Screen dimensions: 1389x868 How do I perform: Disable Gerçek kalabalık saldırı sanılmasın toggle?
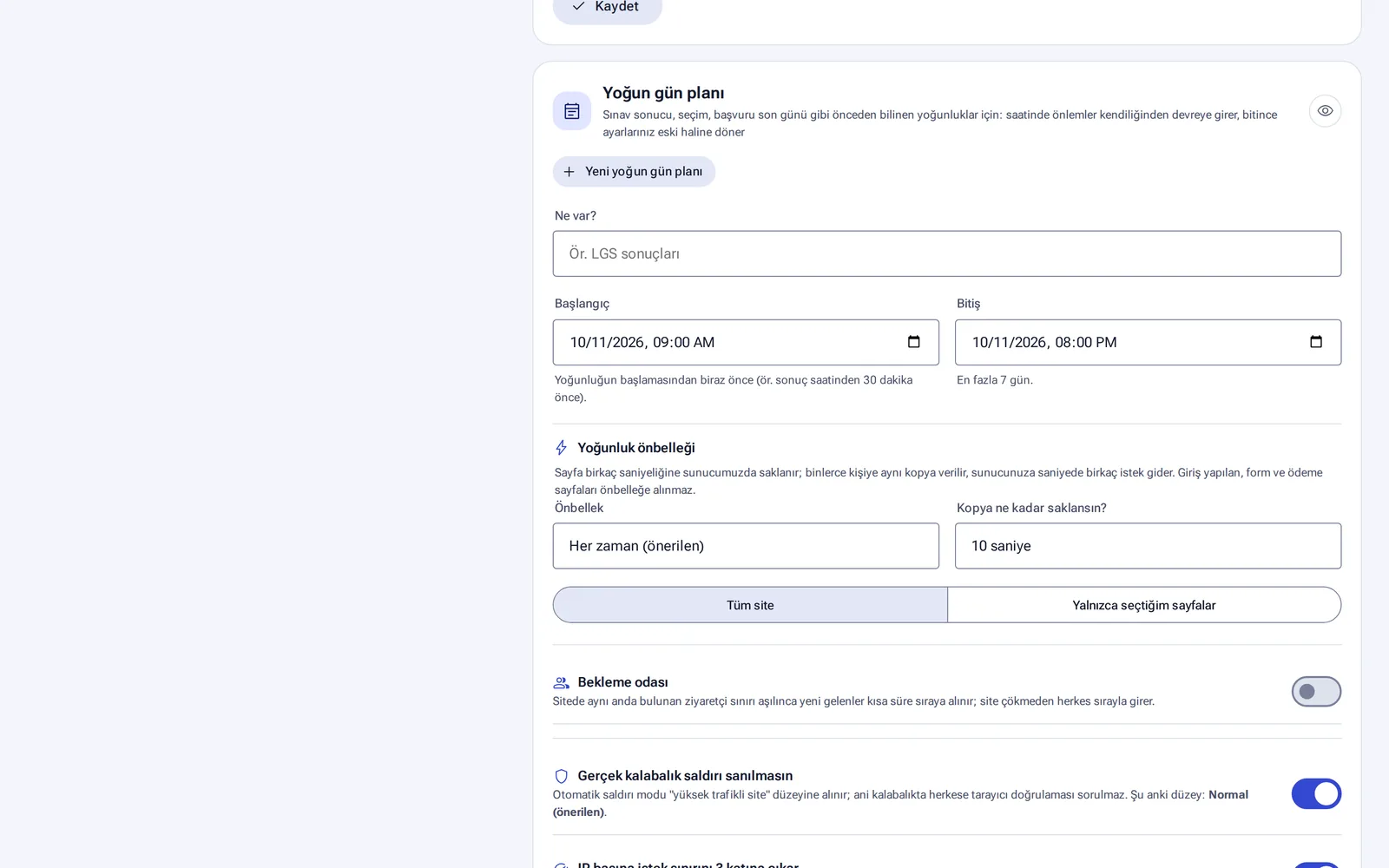point(1316,793)
